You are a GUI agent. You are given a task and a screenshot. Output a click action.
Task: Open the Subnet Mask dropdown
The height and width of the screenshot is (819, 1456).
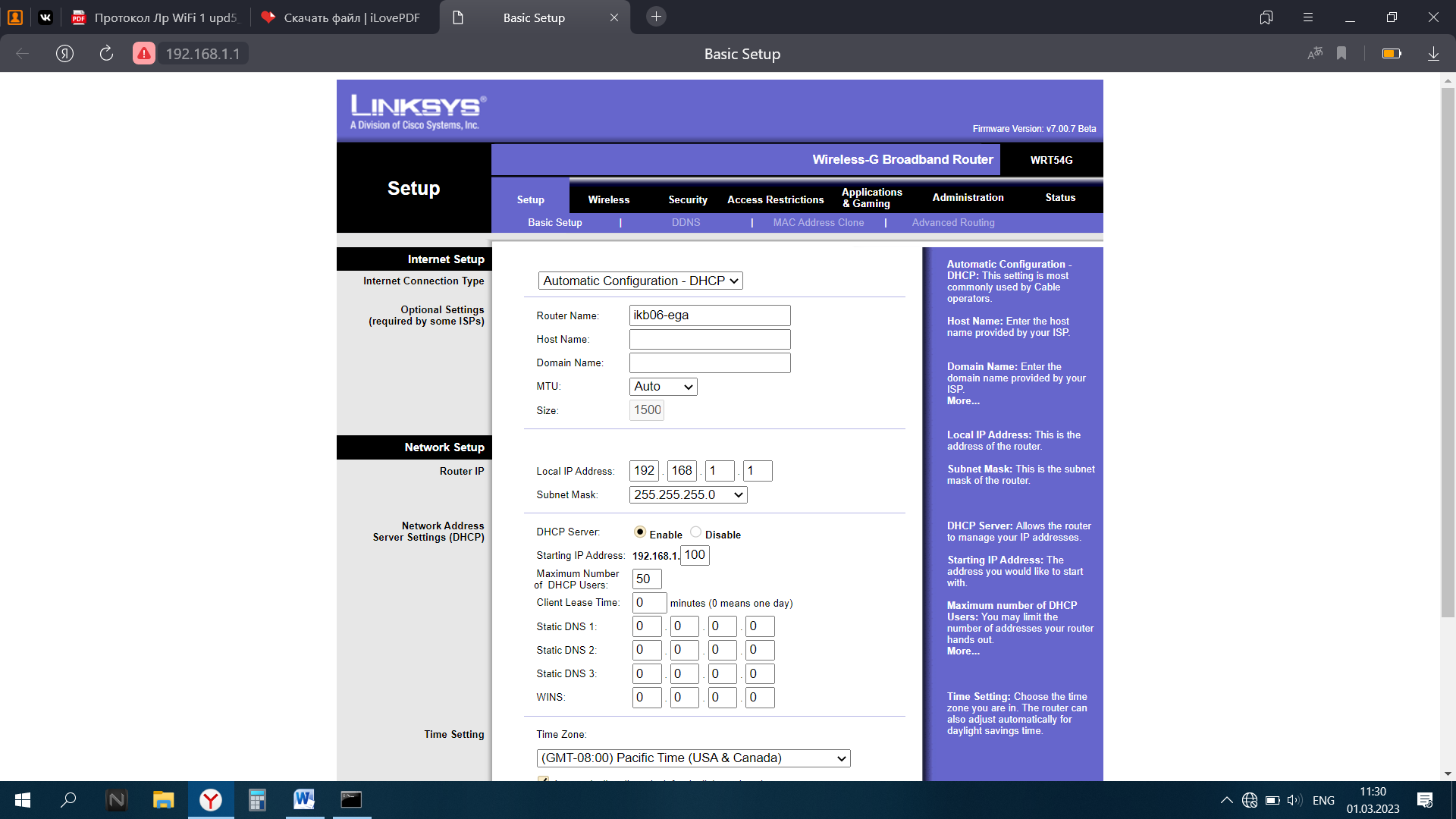(x=689, y=495)
